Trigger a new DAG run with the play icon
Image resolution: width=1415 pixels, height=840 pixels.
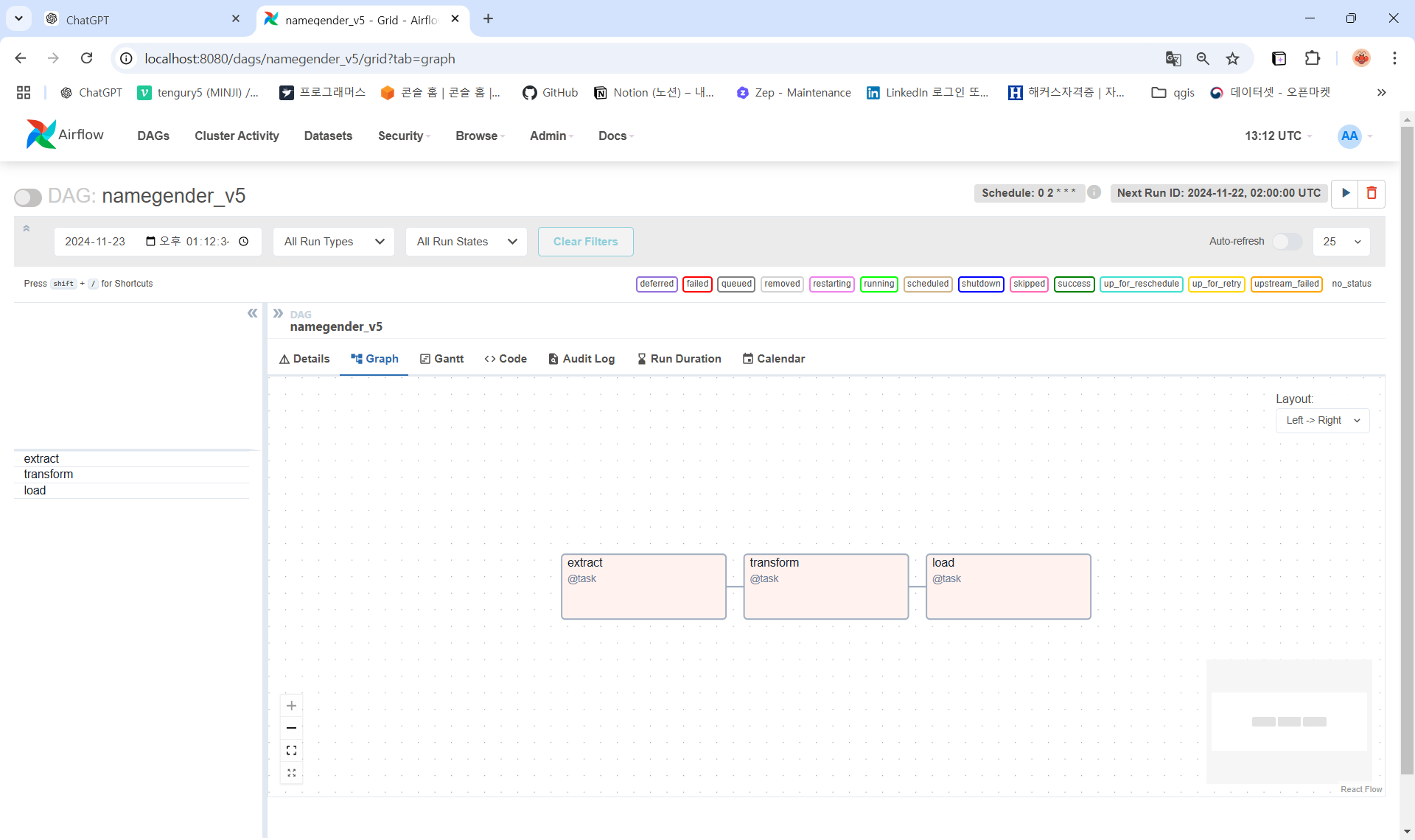(1345, 193)
